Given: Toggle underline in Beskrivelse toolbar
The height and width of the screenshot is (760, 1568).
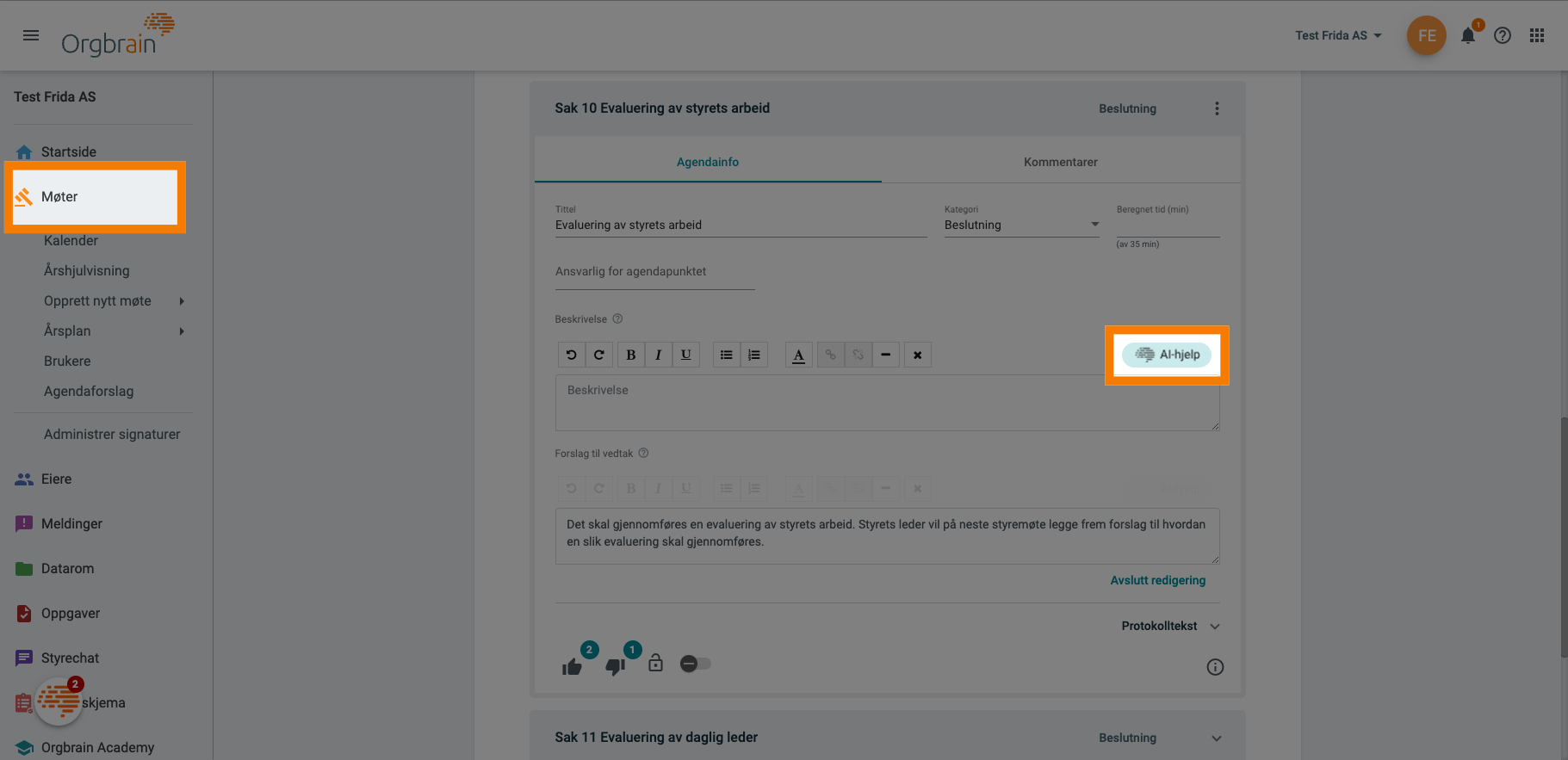Looking at the screenshot, I should tap(685, 355).
